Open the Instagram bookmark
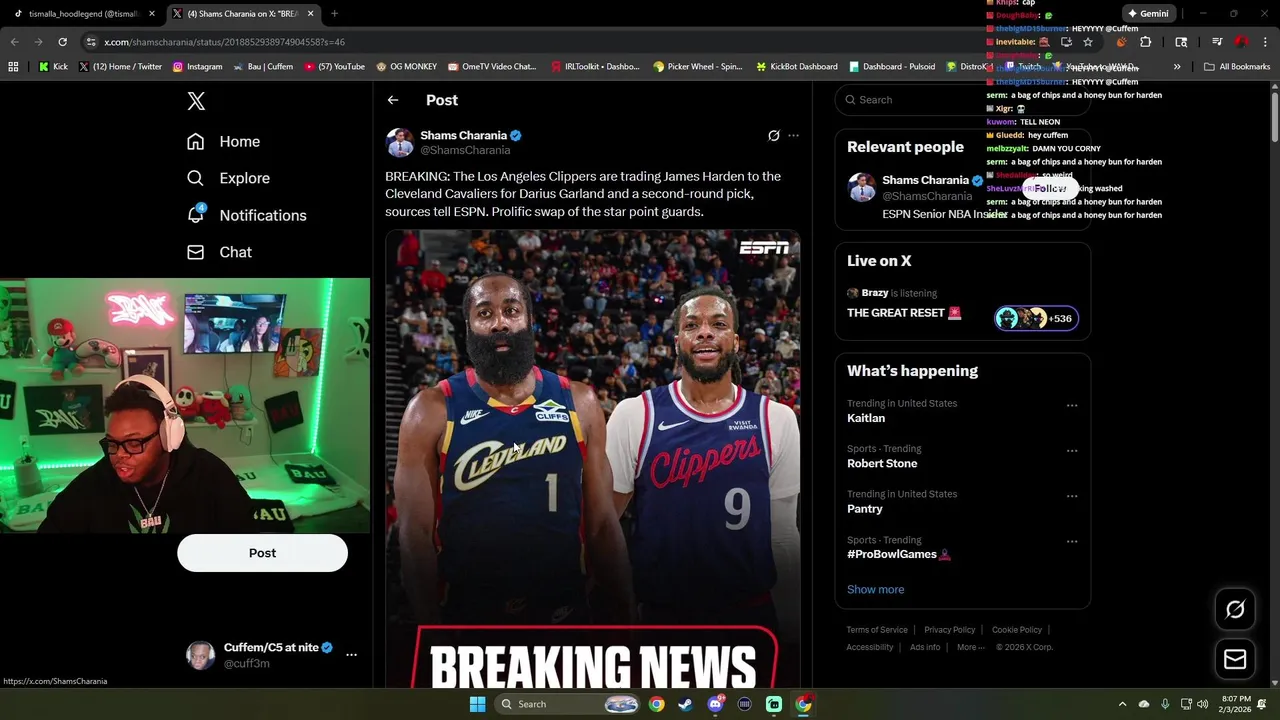 (197, 67)
